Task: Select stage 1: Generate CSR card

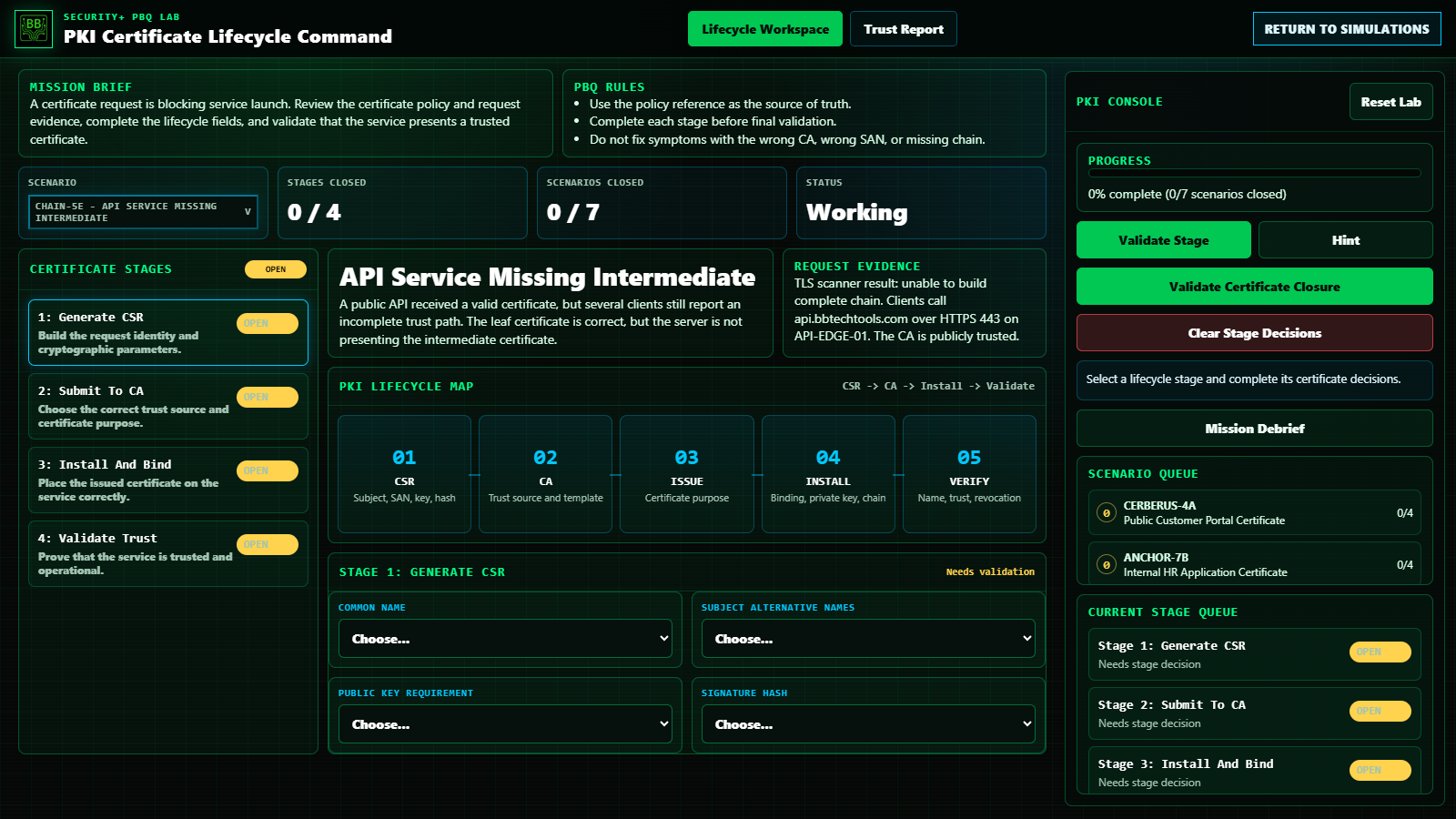Action: pos(168,333)
